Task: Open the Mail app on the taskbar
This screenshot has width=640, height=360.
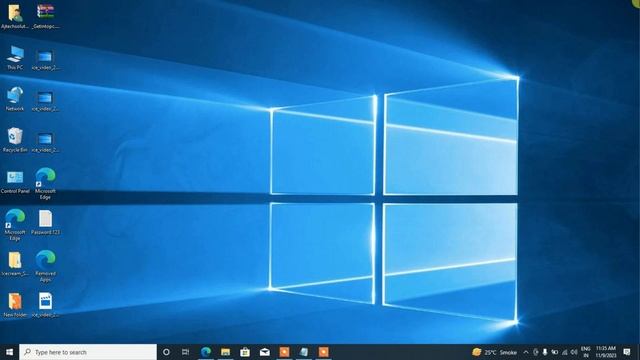Action: click(x=264, y=352)
